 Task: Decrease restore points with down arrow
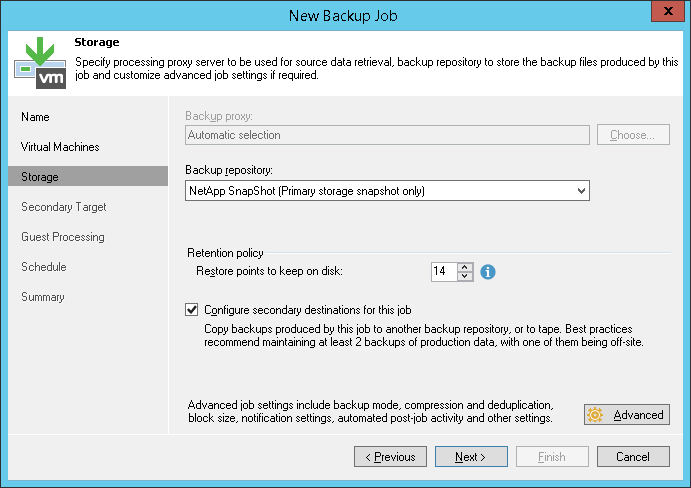pyautogui.click(x=464, y=276)
